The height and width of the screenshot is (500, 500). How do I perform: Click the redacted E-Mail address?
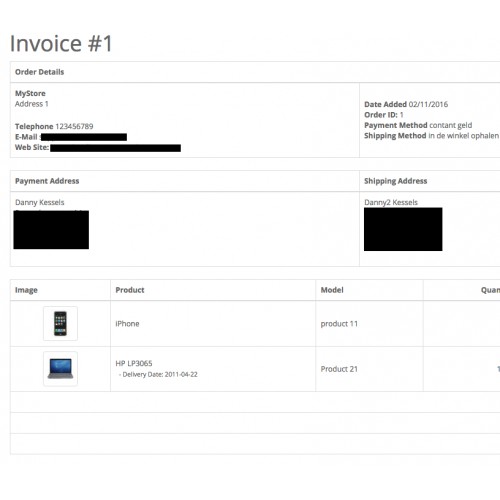tap(84, 137)
